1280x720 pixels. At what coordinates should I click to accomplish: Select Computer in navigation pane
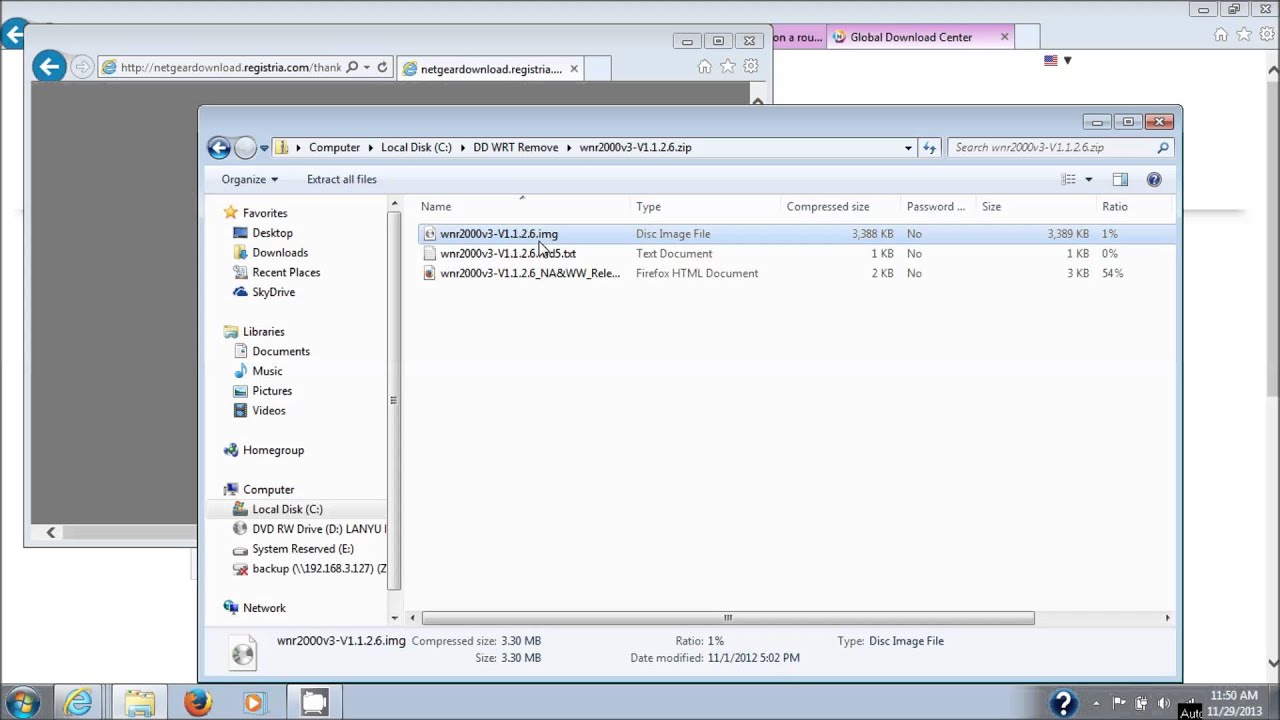[x=268, y=489]
